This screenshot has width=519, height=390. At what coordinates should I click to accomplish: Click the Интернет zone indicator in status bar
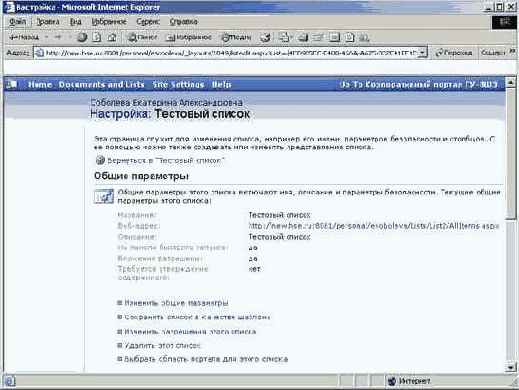410,381
